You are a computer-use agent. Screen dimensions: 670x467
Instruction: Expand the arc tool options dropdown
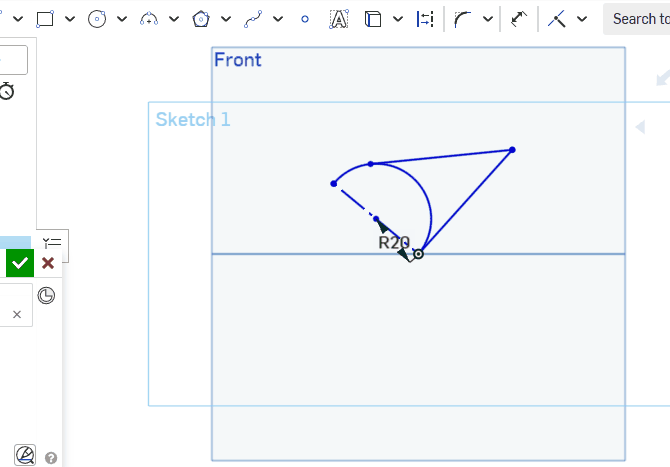pos(174,19)
